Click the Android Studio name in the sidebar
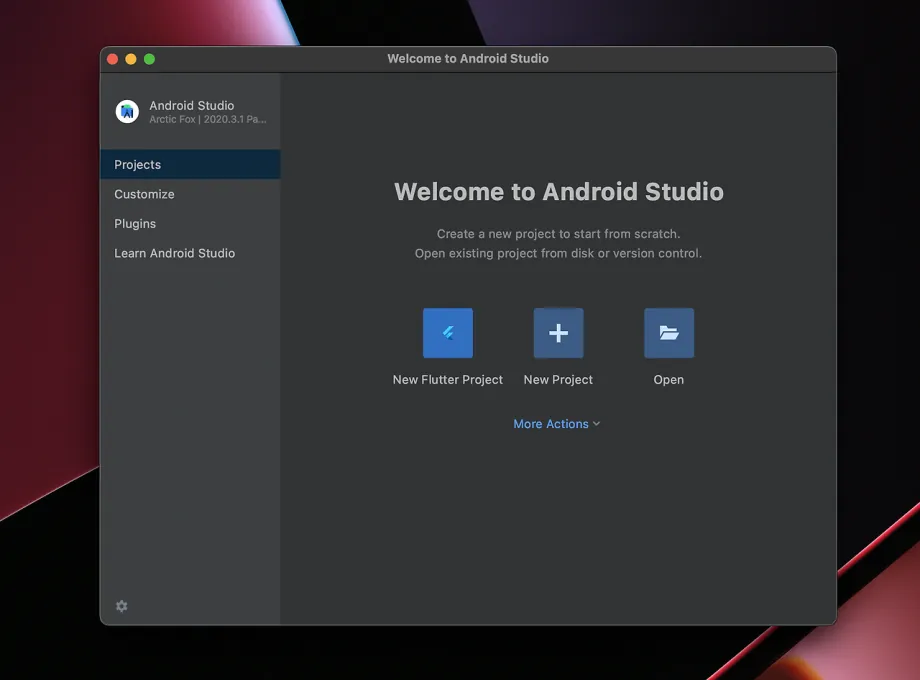The height and width of the screenshot is (680, 920). point(191,106)
